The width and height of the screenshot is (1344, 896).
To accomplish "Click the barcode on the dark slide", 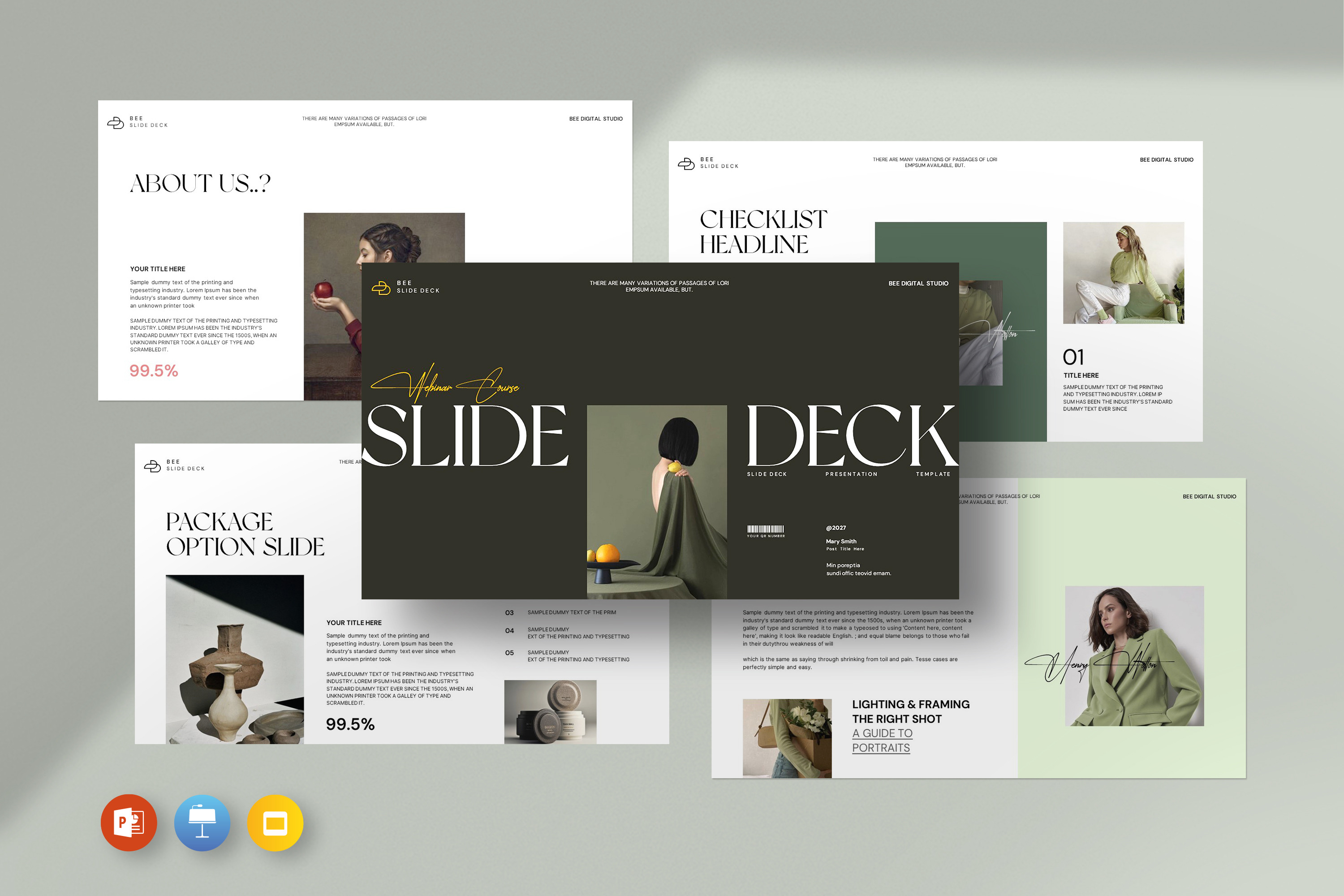I will [x=766, y=529].
